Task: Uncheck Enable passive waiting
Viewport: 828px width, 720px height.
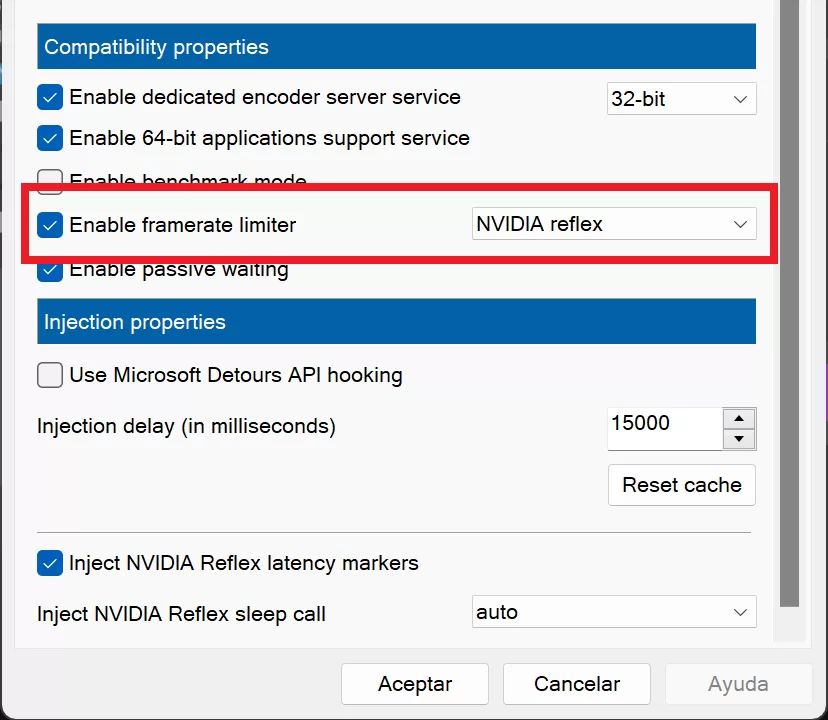Action: coord(50,269)
